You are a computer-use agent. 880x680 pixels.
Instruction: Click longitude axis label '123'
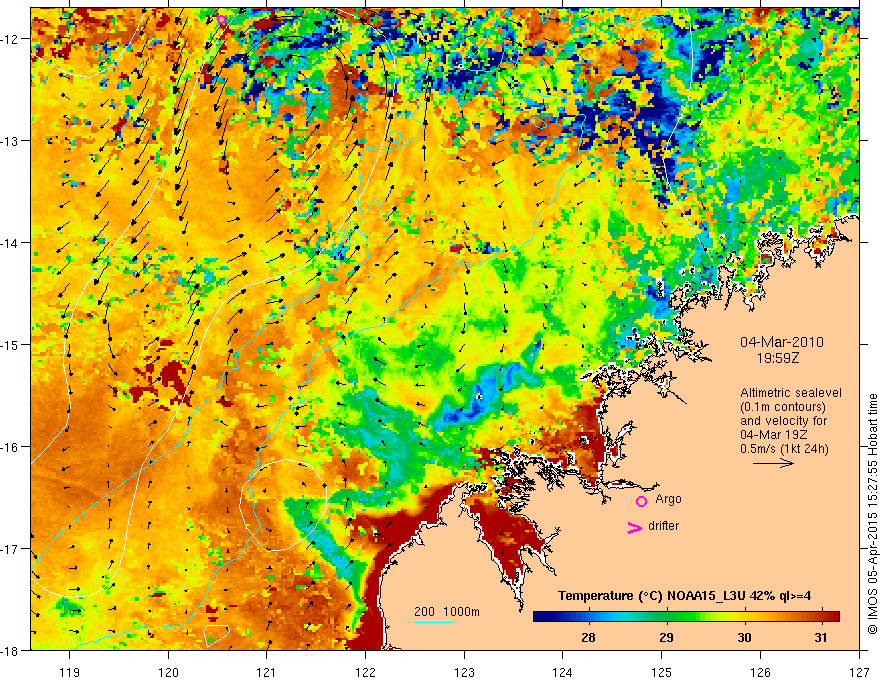click(x=464, y=672)
